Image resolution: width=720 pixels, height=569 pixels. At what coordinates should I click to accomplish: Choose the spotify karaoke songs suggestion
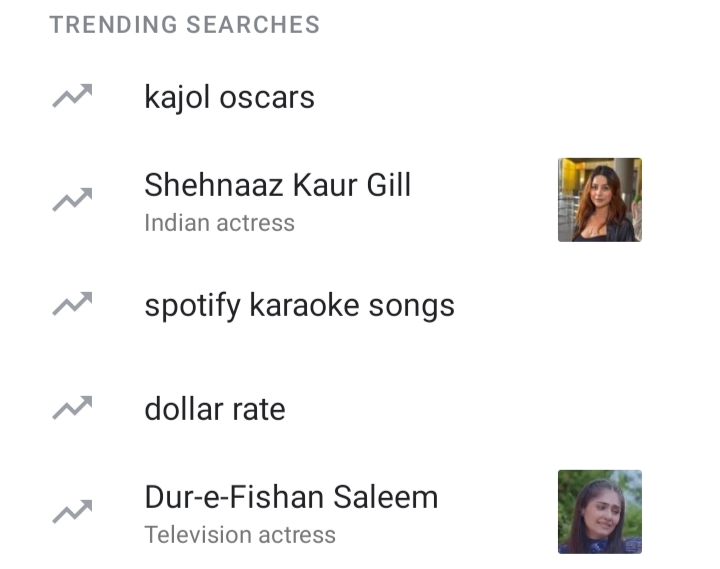[x=299, y=305]
